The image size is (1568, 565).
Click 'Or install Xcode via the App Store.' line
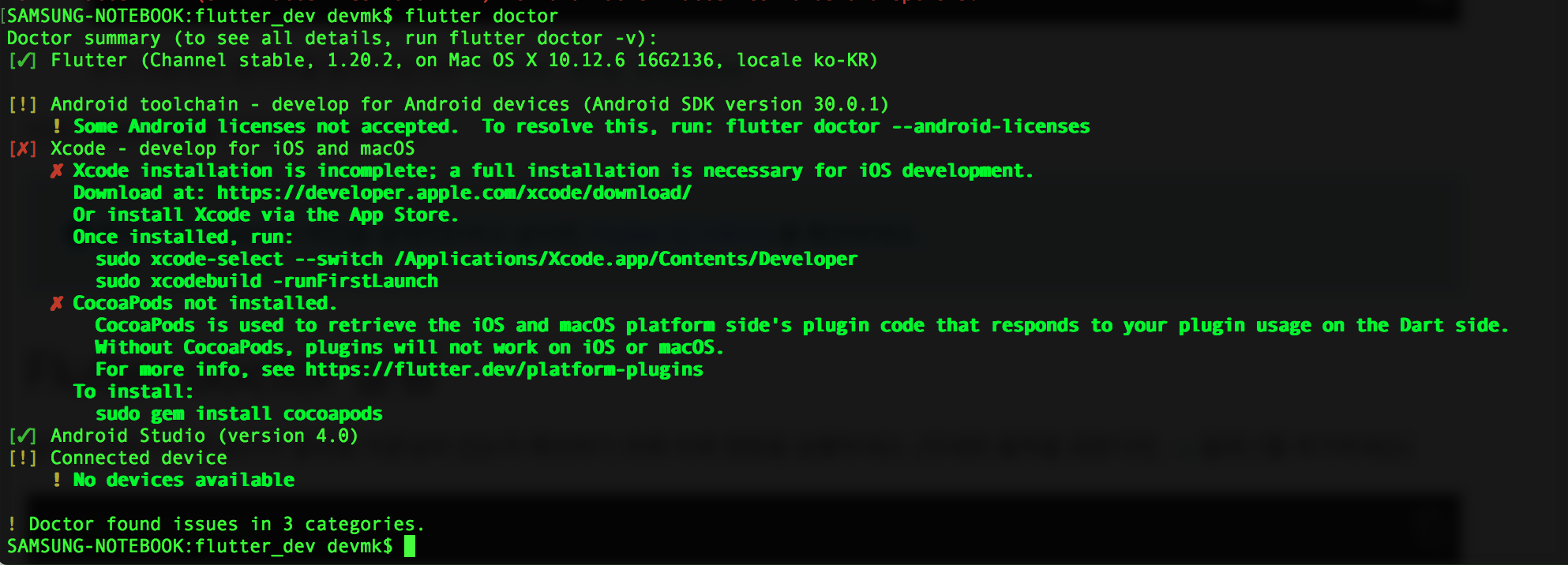[265, 215]
